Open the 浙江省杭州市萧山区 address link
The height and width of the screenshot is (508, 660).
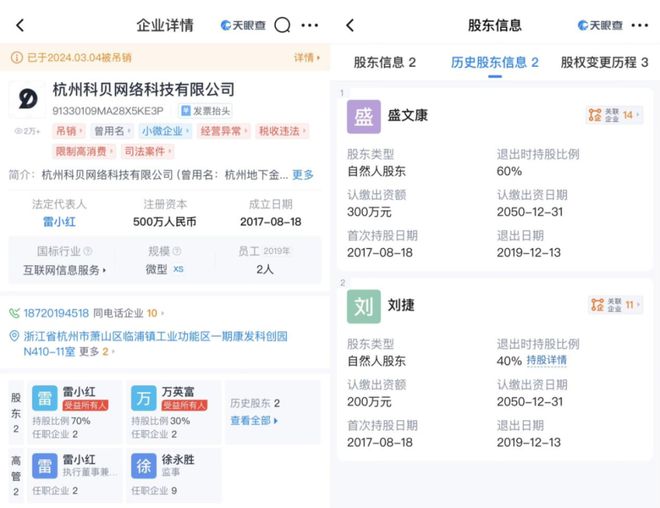(x=155, y=343)
